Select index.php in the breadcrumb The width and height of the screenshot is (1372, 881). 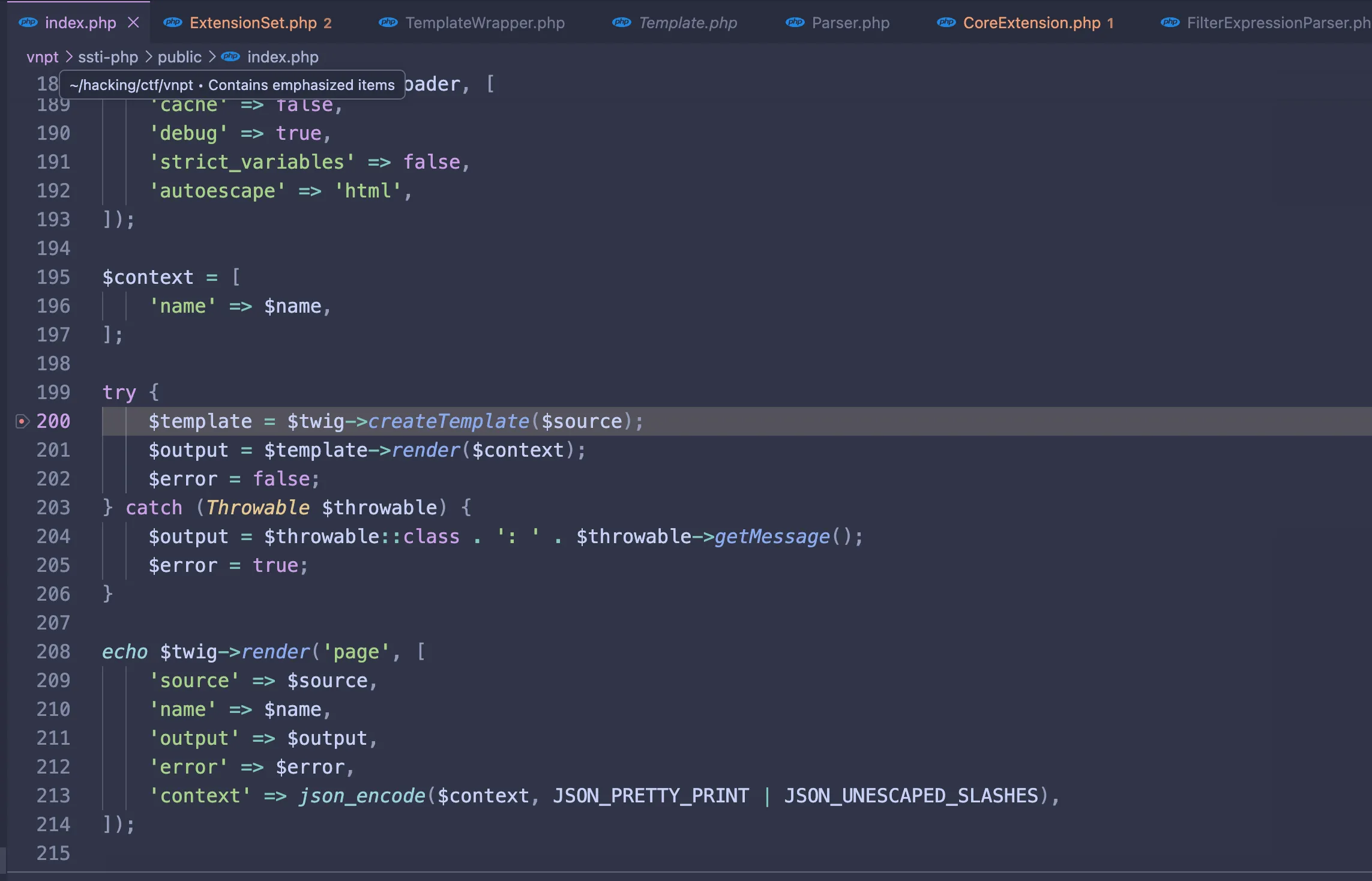283,57
